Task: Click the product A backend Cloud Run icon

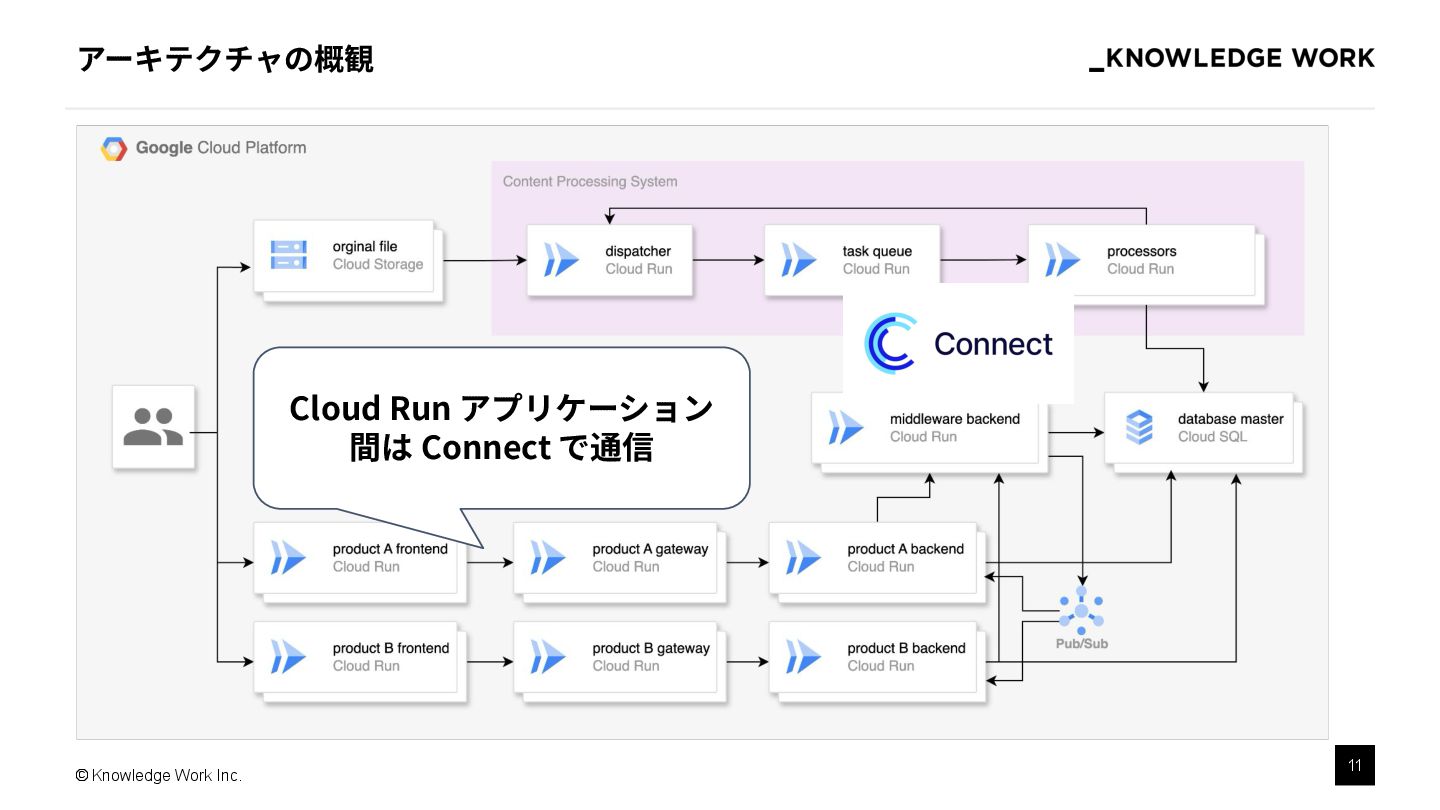Action: (x=803, y=558)
